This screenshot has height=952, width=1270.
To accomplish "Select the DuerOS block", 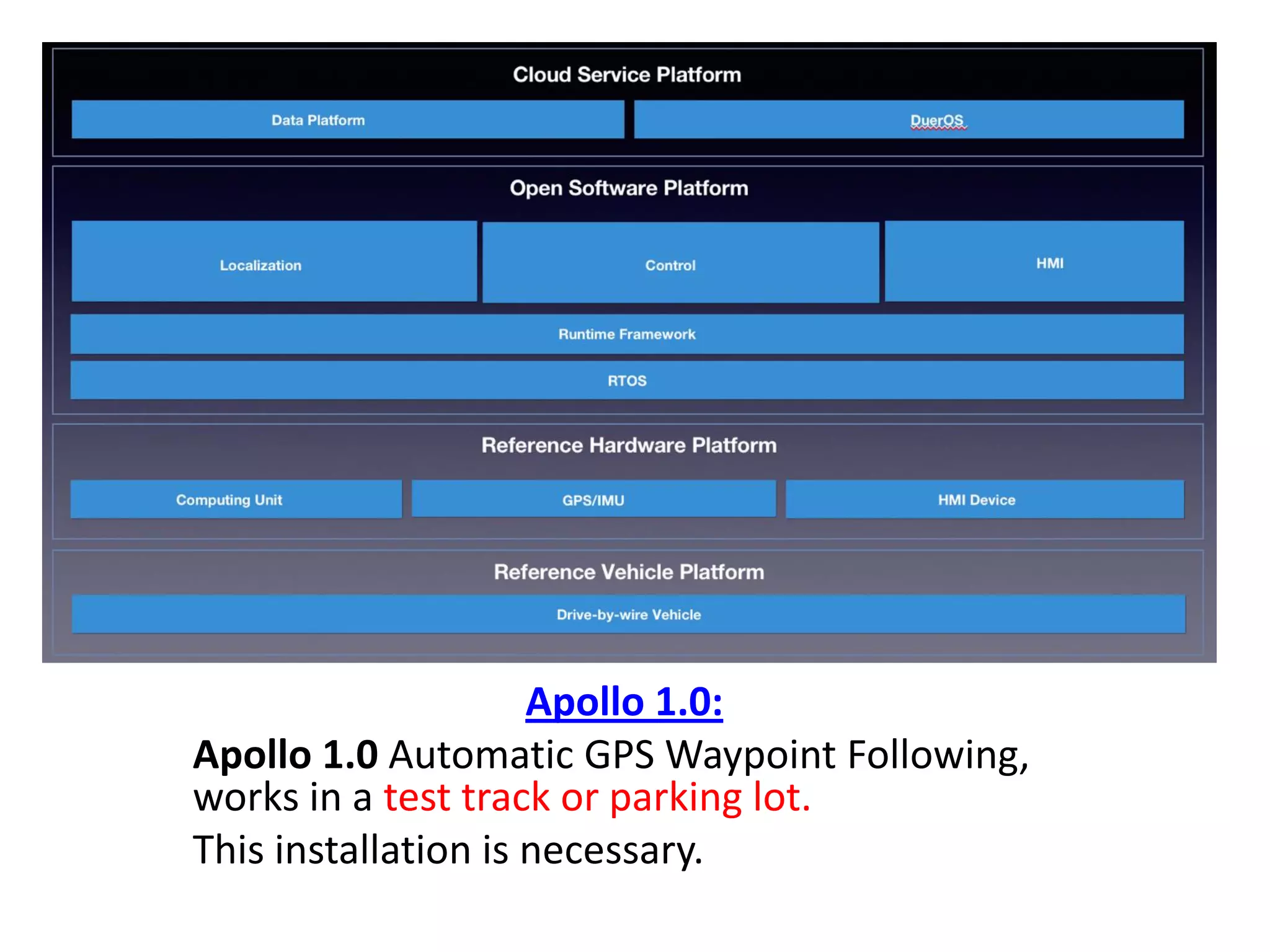I will [x=908, y=120].
